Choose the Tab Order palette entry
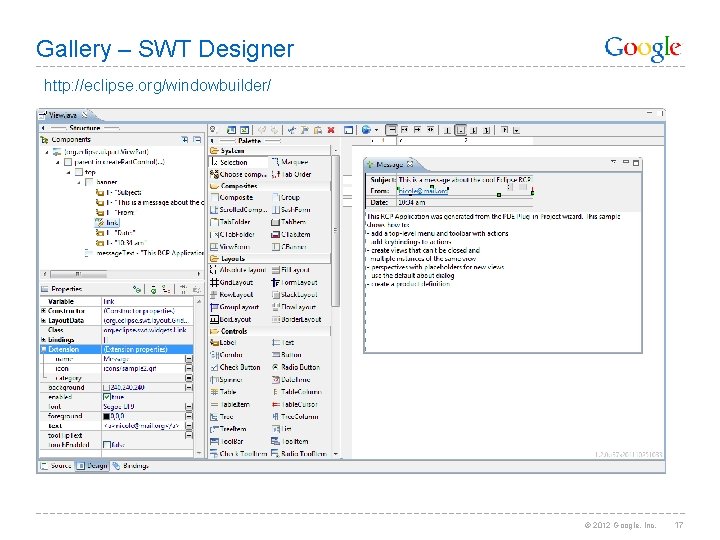The width and height of the screenshot is (720, 540). 291,174
